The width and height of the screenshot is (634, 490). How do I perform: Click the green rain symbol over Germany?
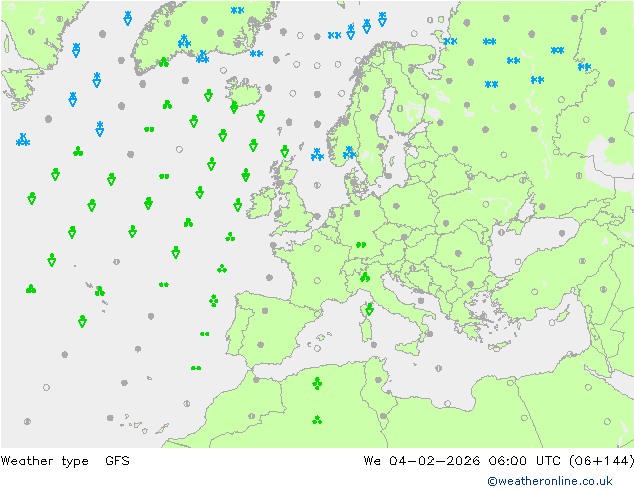pos(361,245)
